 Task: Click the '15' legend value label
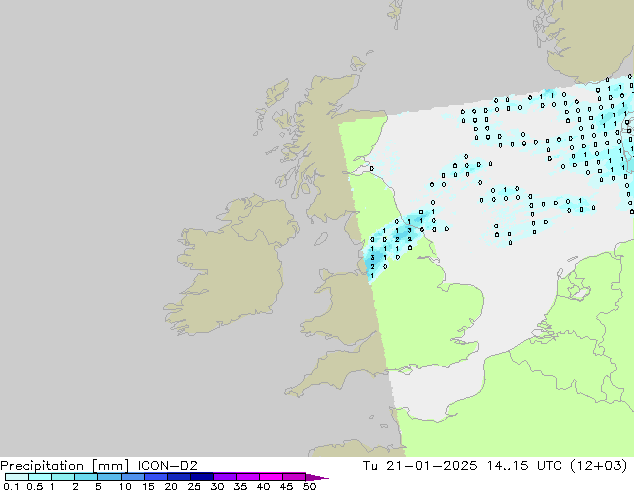point(148,486)
